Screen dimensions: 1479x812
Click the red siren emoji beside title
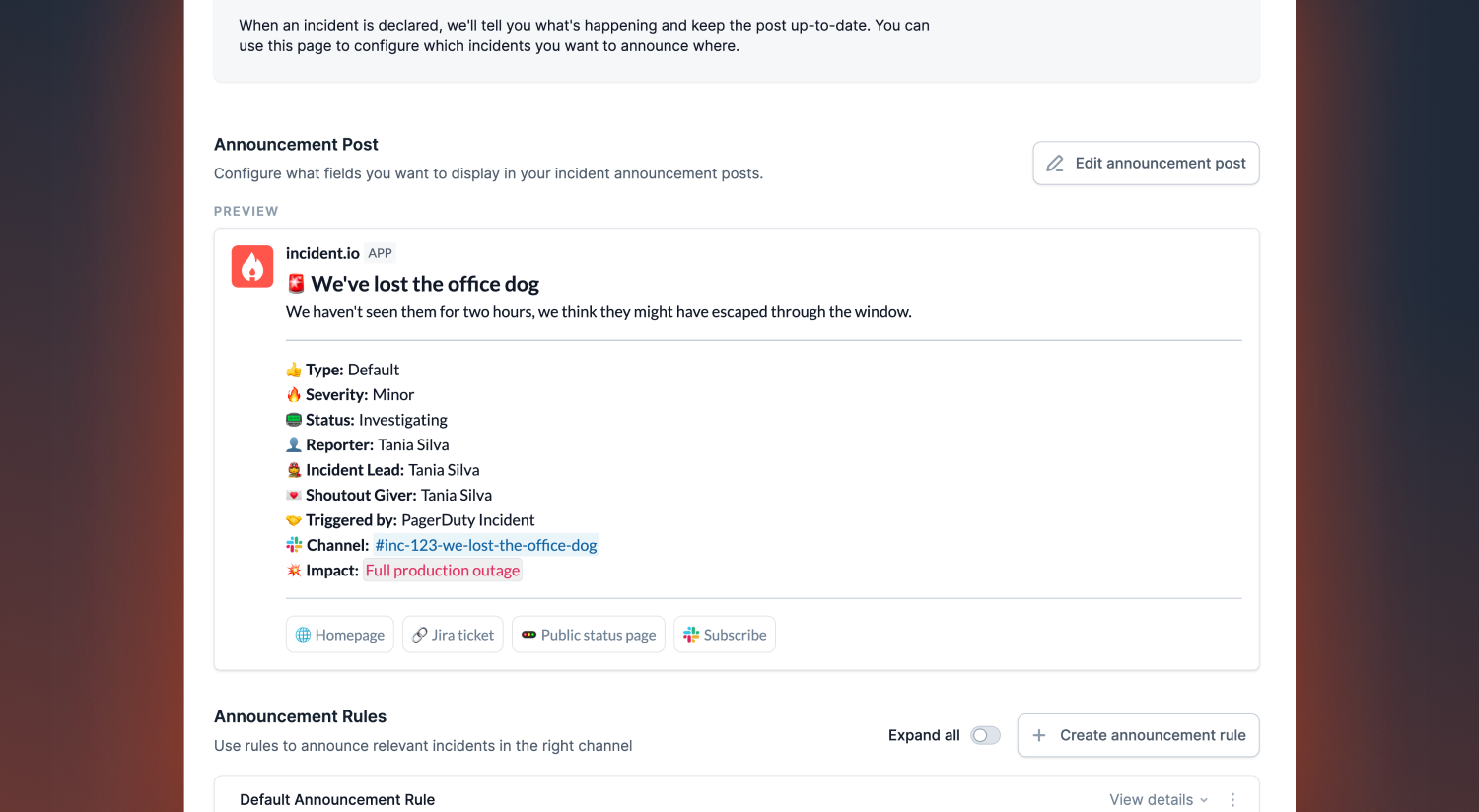coord(296,284)
